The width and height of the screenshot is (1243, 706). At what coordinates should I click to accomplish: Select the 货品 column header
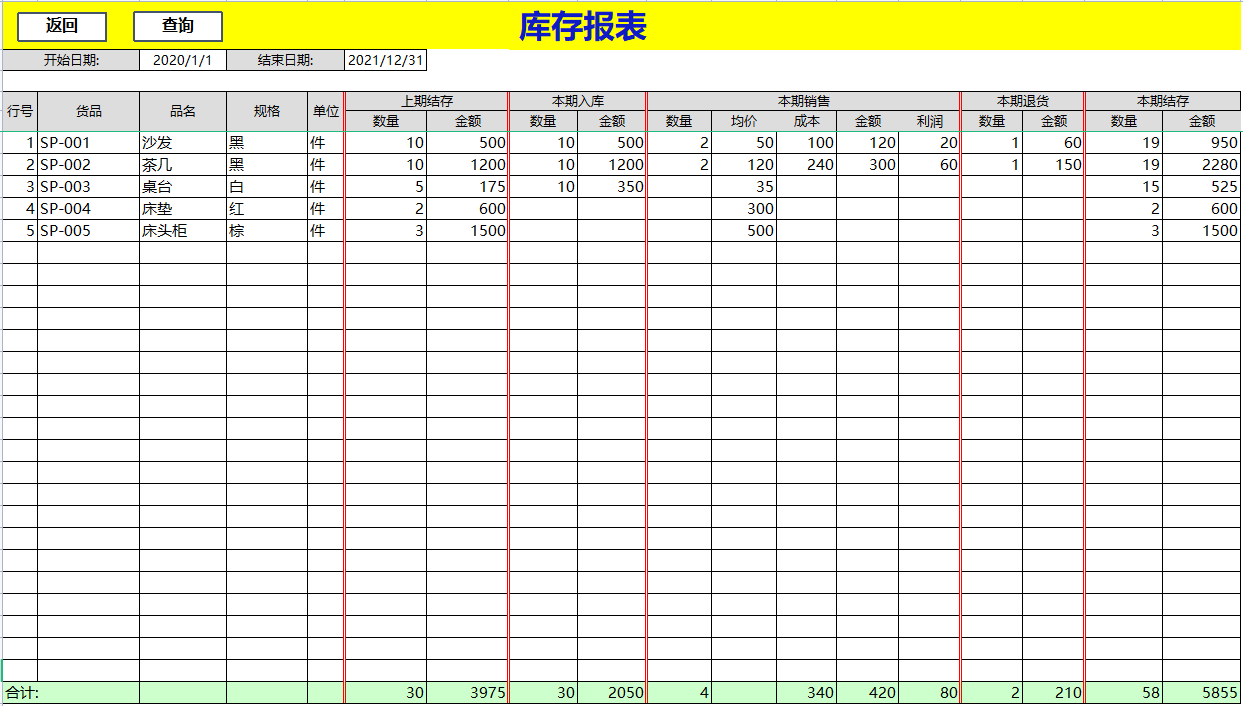[89, 111]
